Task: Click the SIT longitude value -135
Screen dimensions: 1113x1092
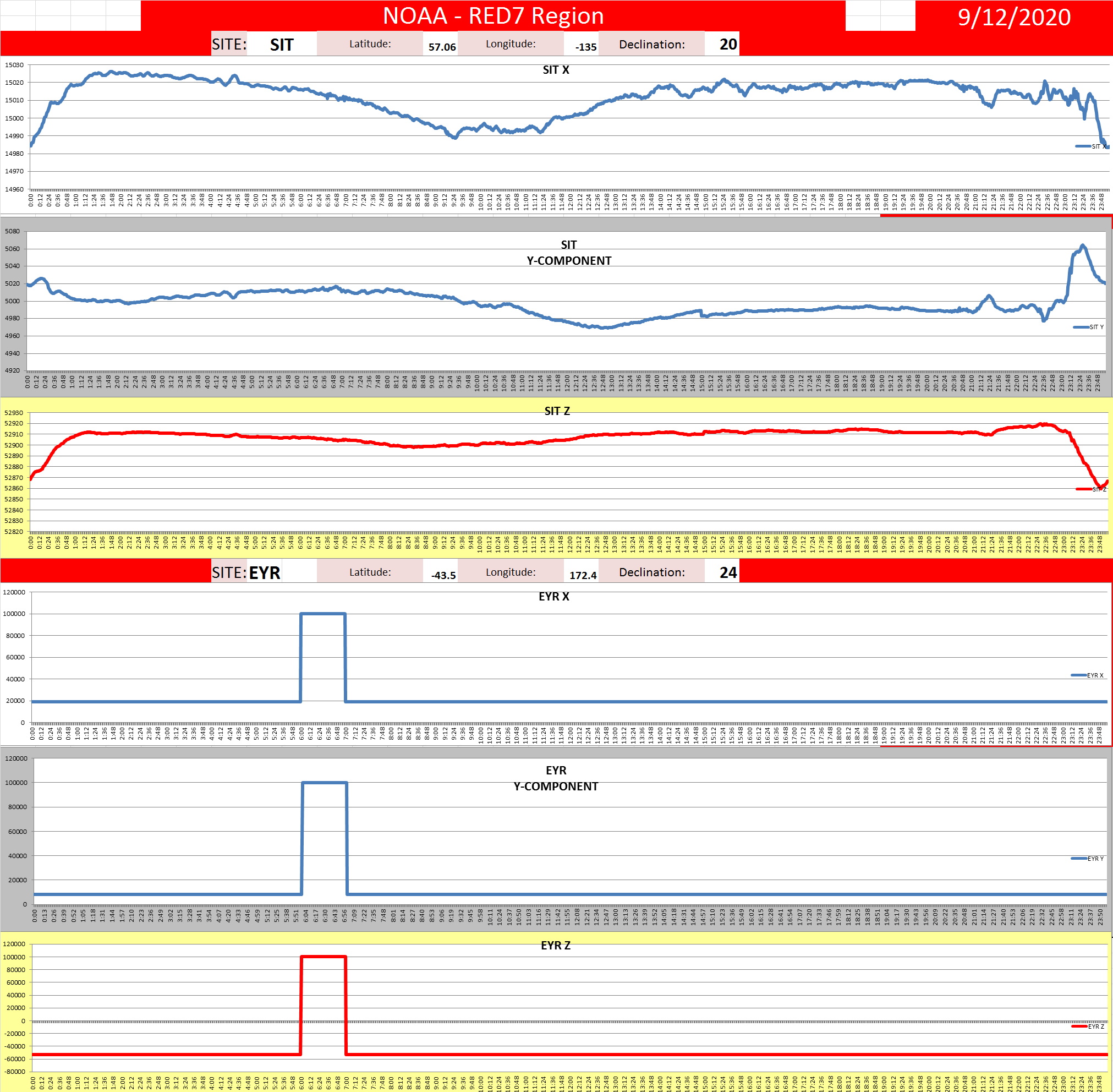Action: (x=585, y=47)
